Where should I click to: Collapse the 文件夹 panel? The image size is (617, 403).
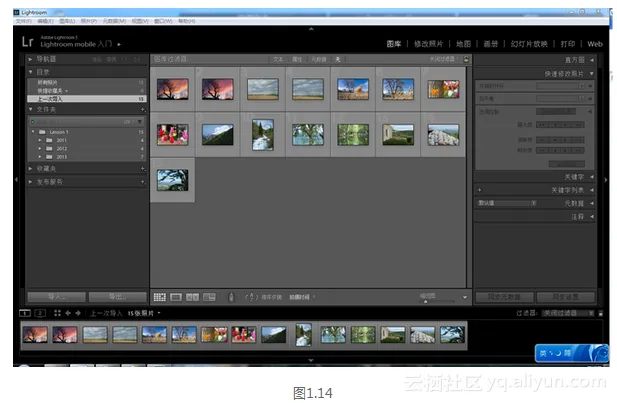[x=30, y=109]
